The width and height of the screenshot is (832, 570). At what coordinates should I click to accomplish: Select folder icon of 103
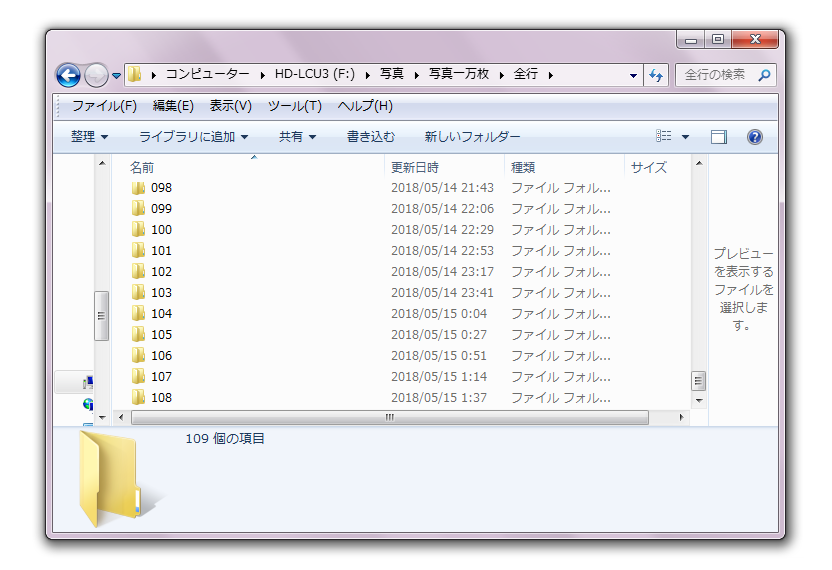pyautogui.click(x=138, y=292)
